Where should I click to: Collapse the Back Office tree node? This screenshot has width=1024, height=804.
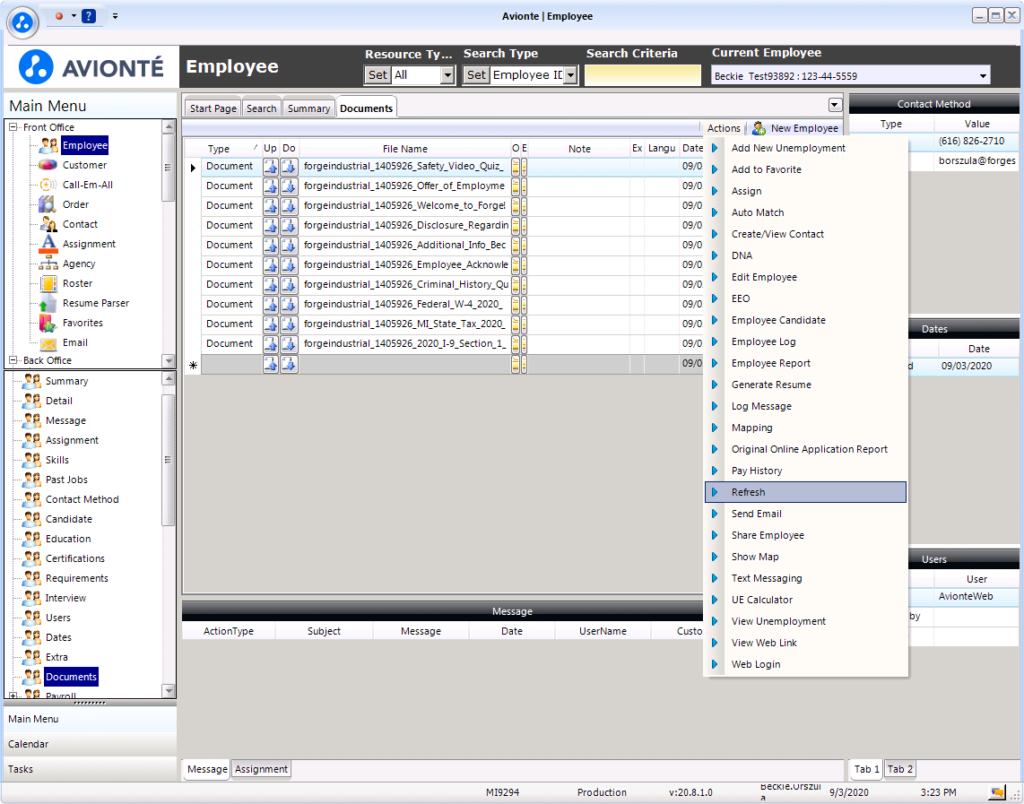pyautogui.click(x=12, y=361)
